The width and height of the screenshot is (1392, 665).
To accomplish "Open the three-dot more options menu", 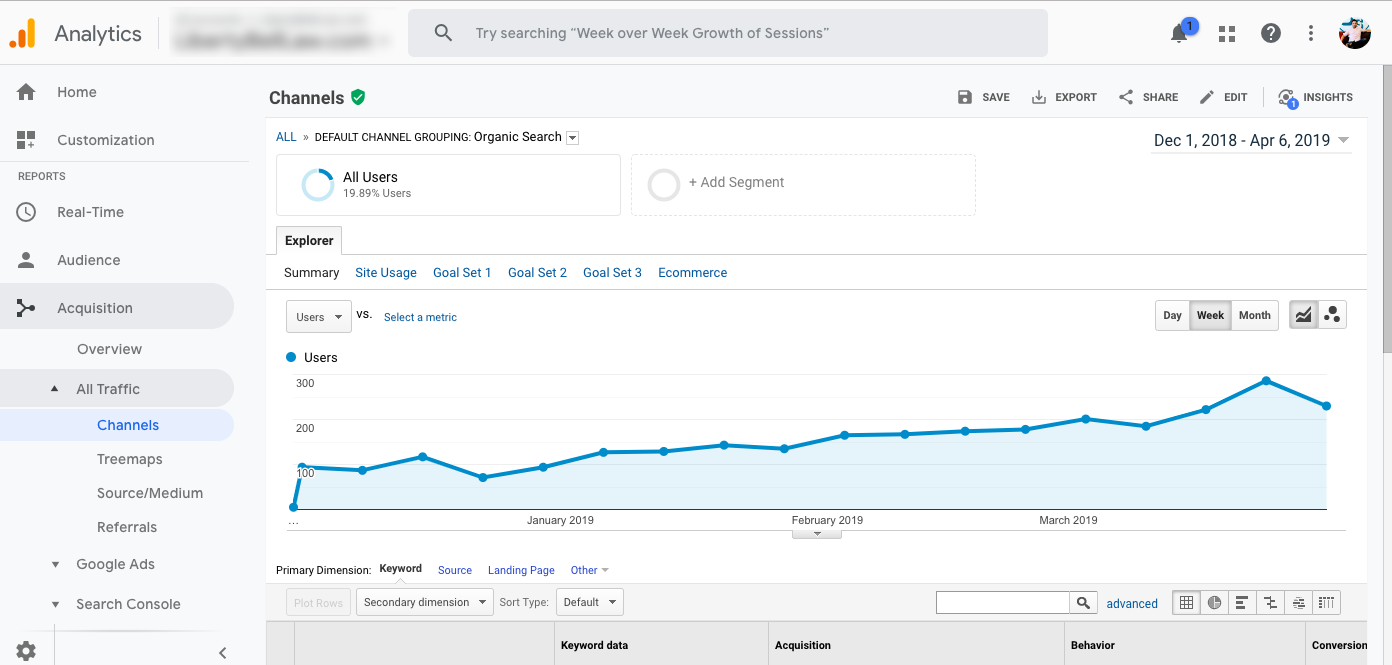I will (1310, 33).
